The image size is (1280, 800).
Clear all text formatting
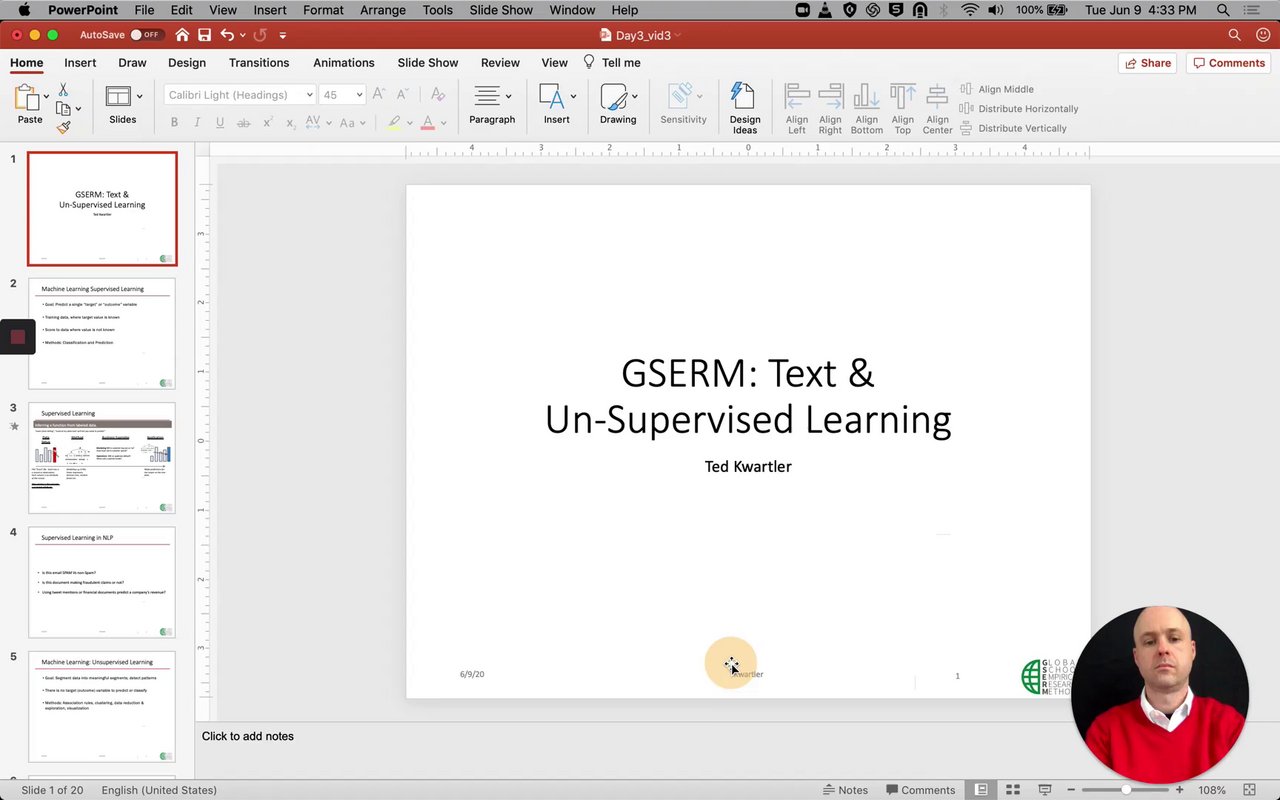pos(437,95)
